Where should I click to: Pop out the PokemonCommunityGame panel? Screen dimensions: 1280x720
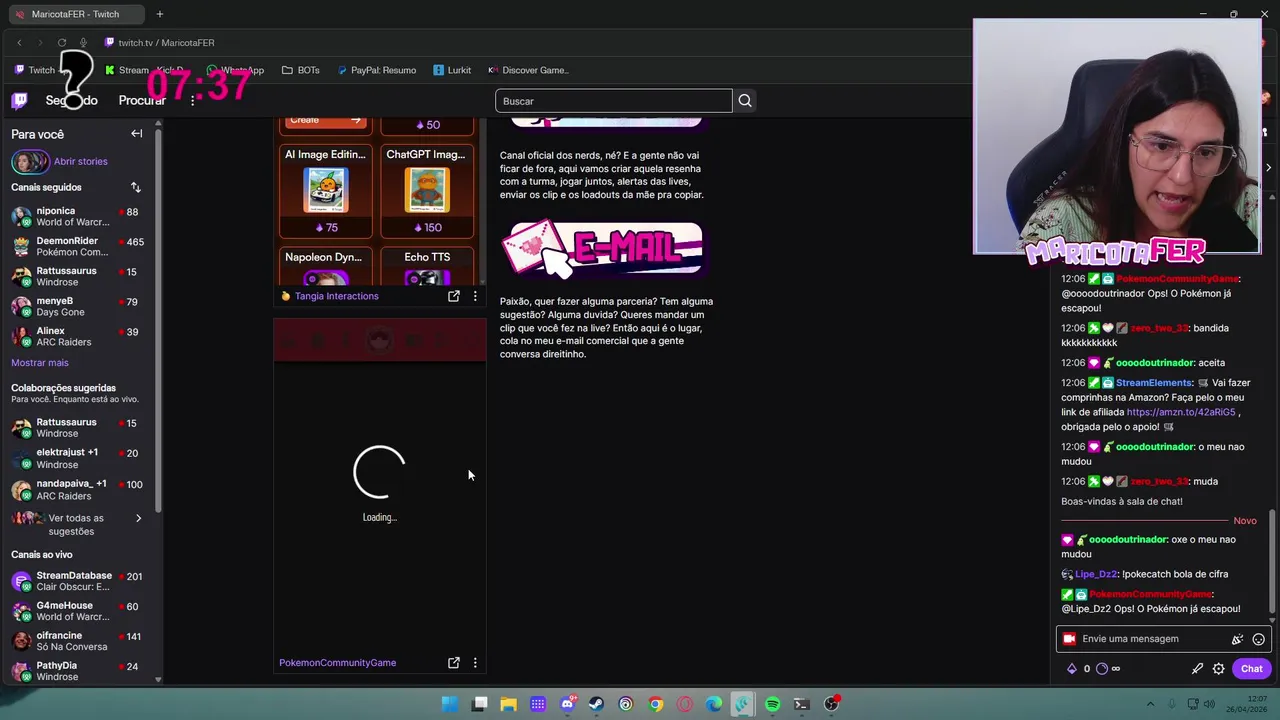454,663
